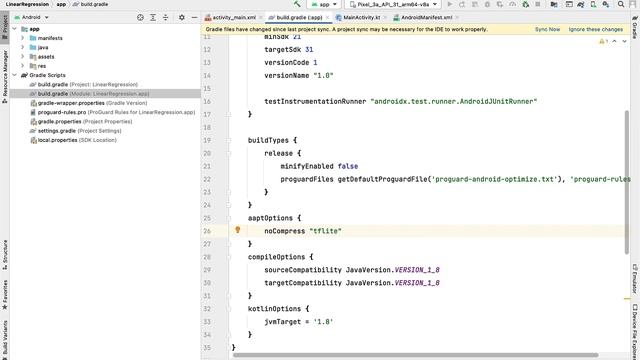Open the Structure sidebar tab
640x360 pixels.
(x=5, y=255)
